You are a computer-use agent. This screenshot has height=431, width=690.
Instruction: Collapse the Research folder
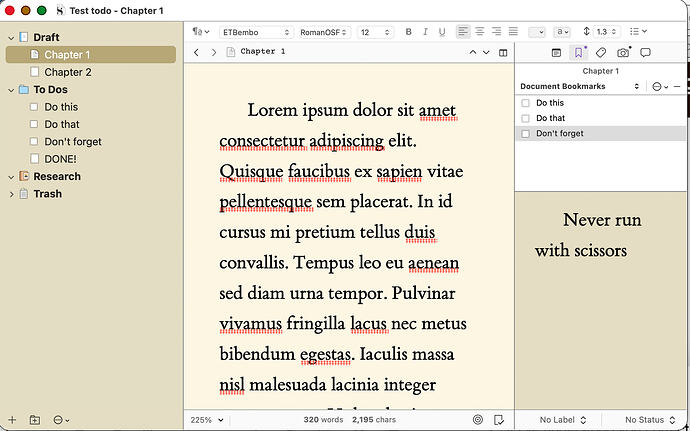pyautogui.click(x=11, y=177)
